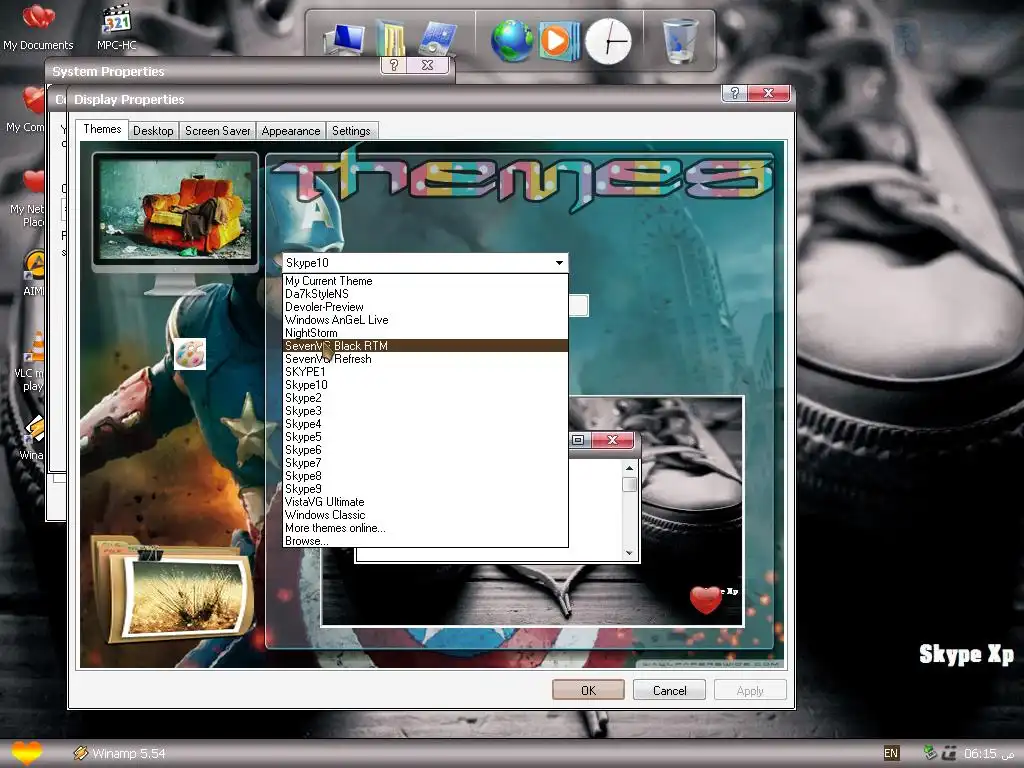The width and height of the screenshot is (1024, 768).
Task: Click the analog clock in dock
Action: click(608, 41)
